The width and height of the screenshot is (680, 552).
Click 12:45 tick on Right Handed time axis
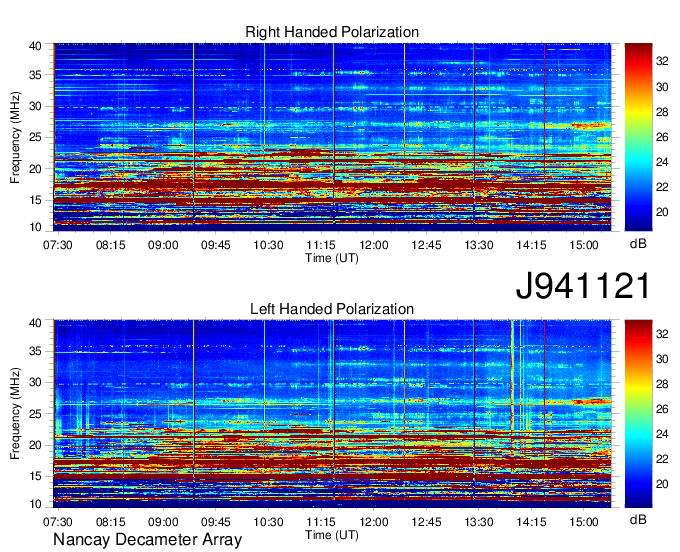[x=426, y=245]
